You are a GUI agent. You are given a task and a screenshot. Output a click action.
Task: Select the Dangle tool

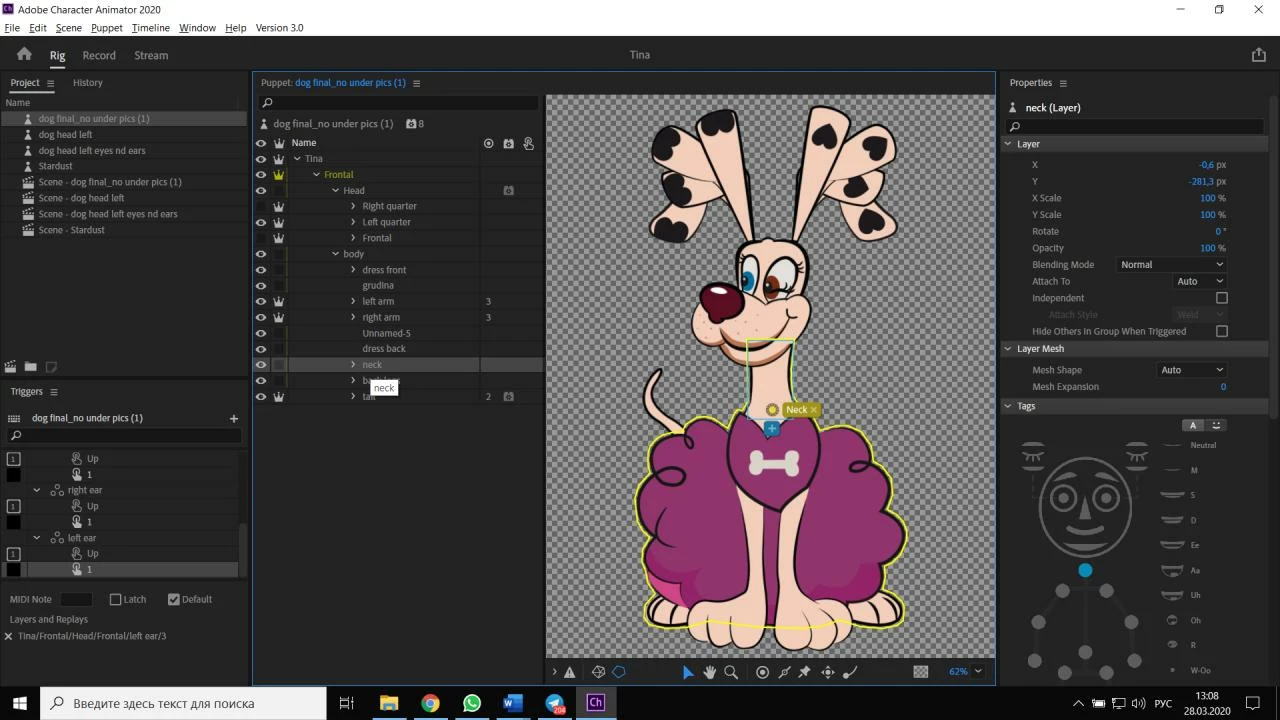point(850,672)
